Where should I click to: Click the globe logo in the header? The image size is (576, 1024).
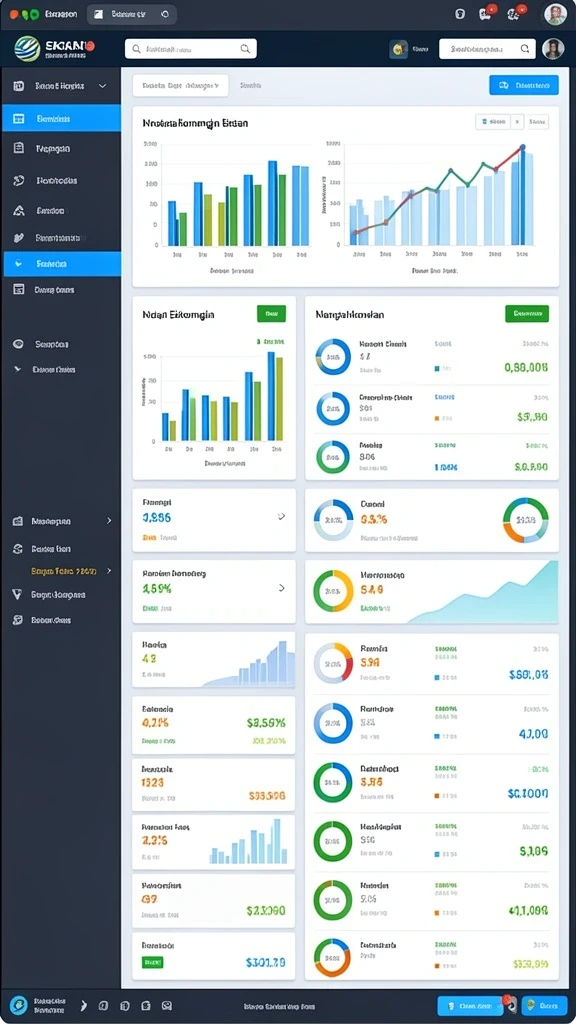point(27,49)
